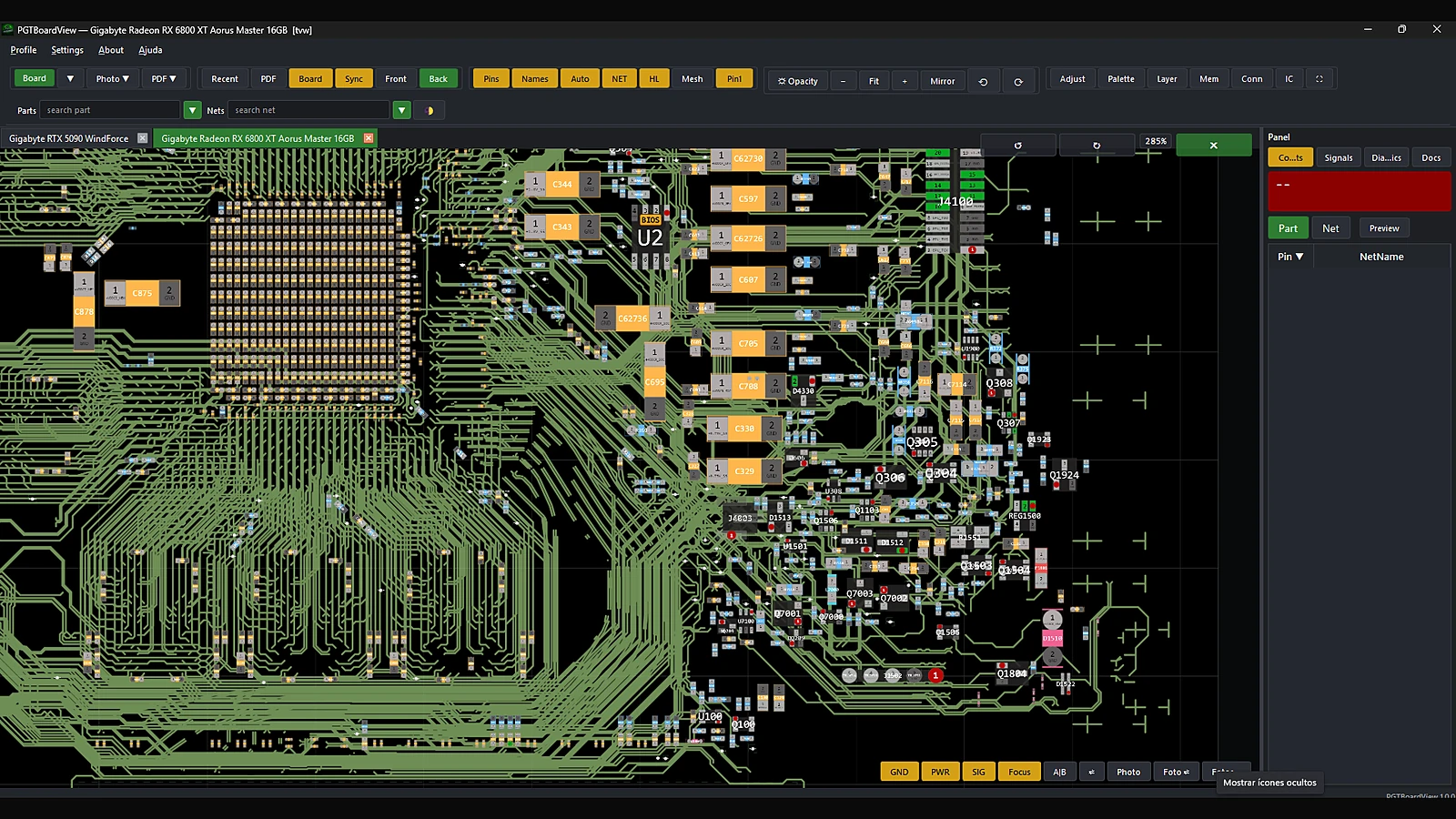The height and width of the screenshot is (819, 1456).
Task: Expand the nets search dropdown arrow
Action: [401, 110]
